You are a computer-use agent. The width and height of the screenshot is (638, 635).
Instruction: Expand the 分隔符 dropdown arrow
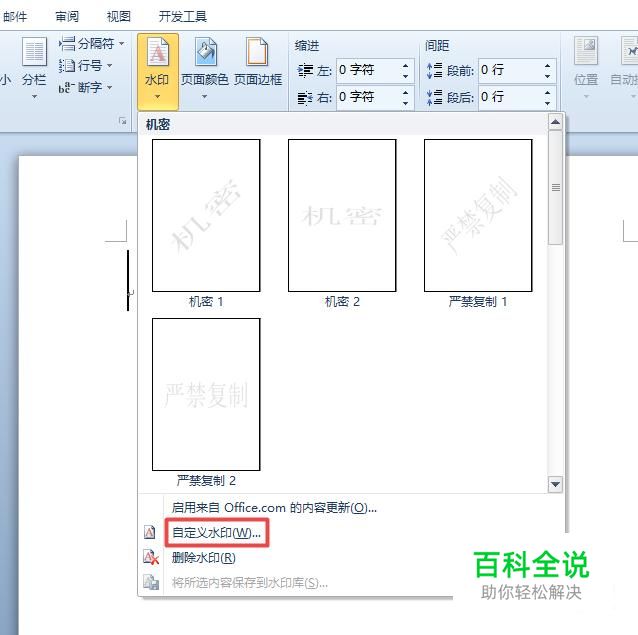point(121,43)
